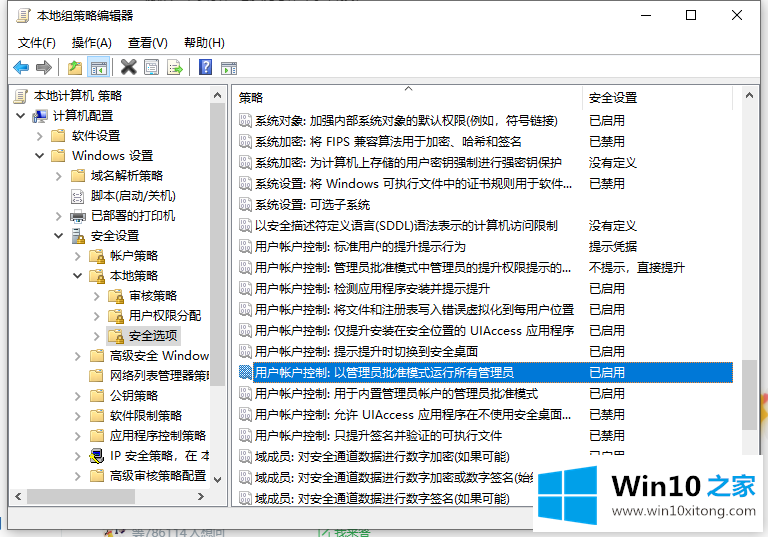This screenshot has width=768, height=537.
Task: Expand the 帐户策略 tree node
Action: pyautogui.click(x=78, y=256)
